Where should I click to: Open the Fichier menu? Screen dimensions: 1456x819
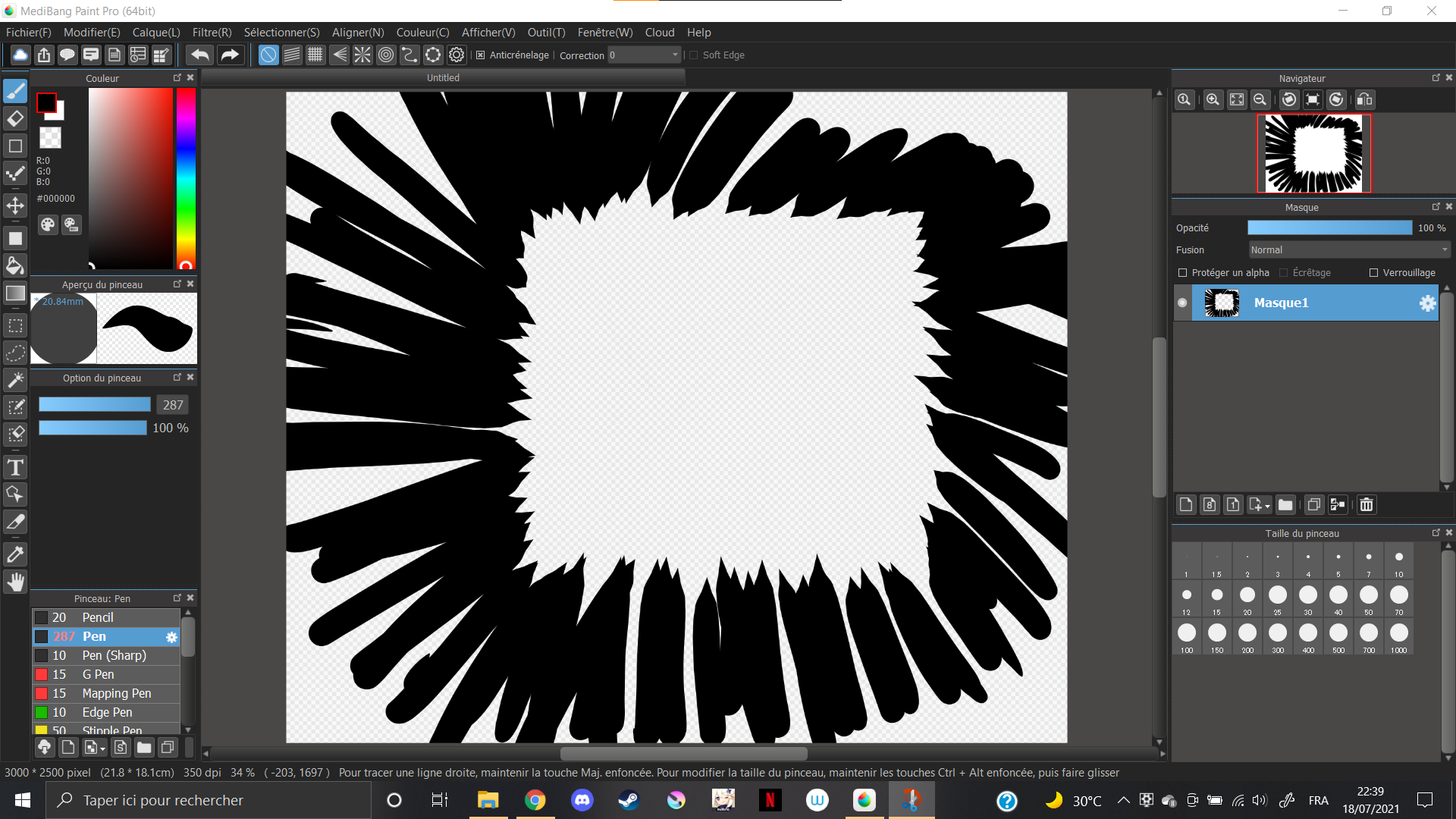29,33
